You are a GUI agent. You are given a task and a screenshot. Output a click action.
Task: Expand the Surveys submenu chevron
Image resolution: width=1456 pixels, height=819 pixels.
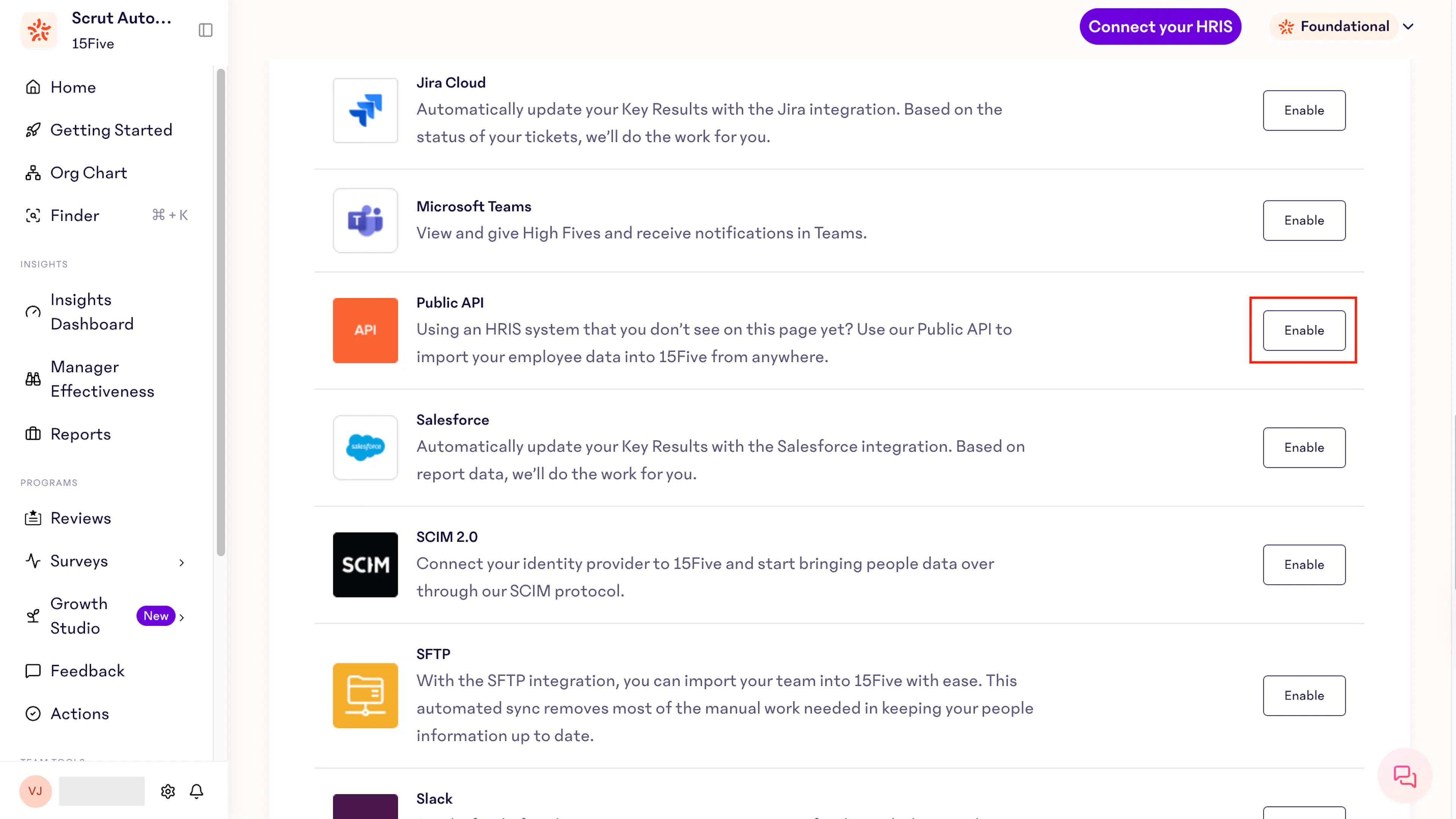[182, 562]
